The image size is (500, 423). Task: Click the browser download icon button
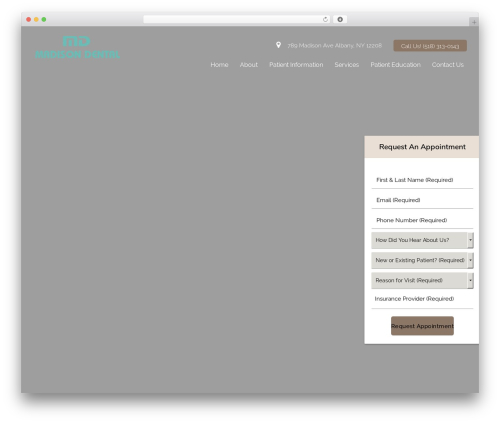click(x=340, y=19)
